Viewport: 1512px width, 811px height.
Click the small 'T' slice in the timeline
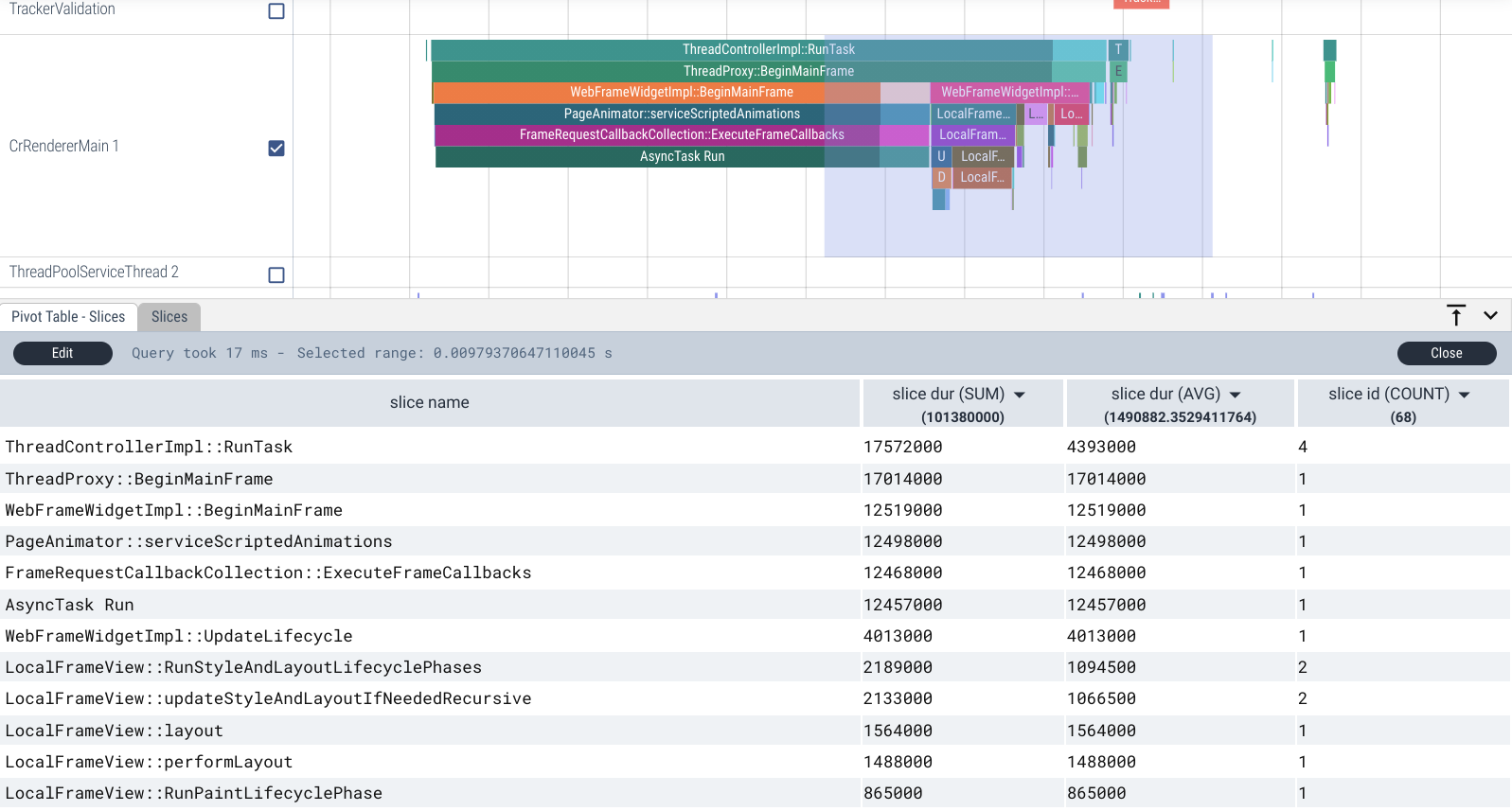1118,49
